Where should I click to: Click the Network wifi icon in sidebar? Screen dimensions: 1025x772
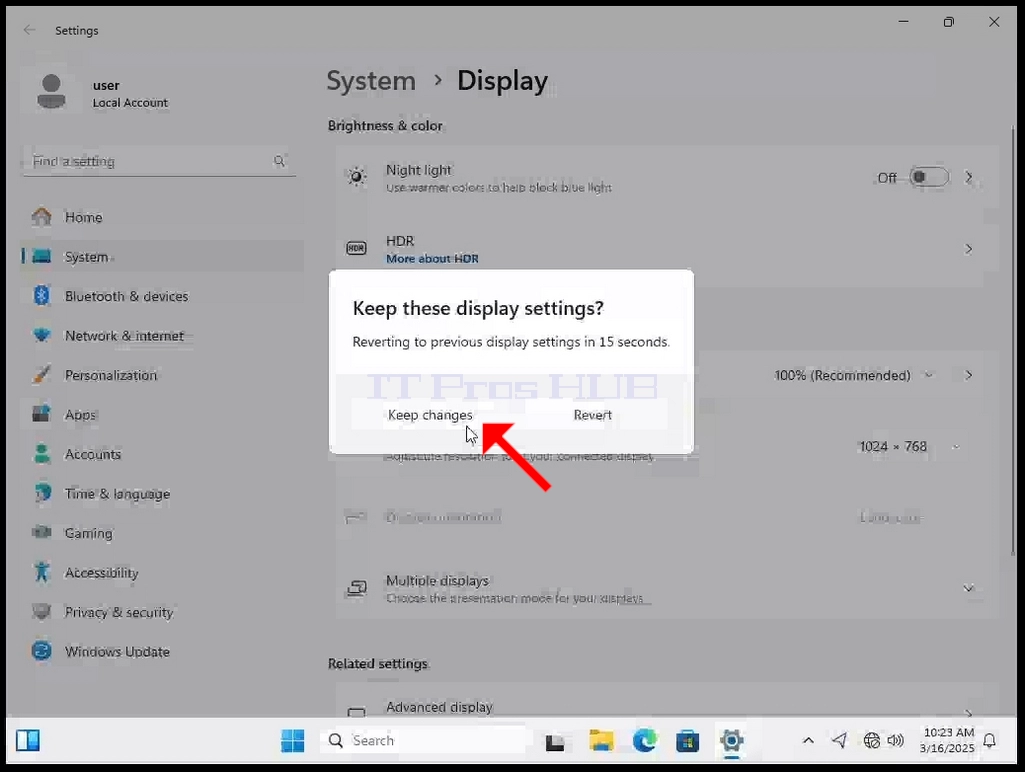coord(42,335)
